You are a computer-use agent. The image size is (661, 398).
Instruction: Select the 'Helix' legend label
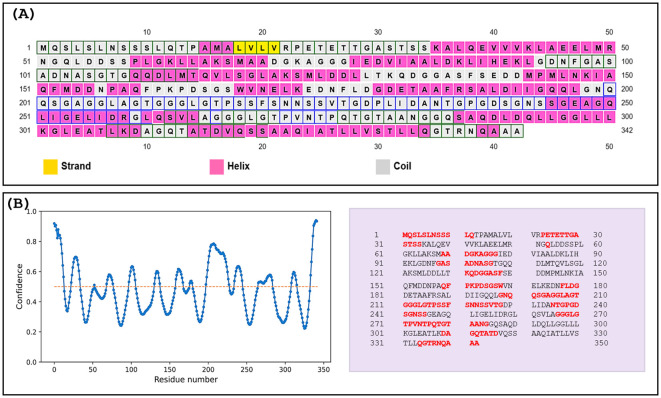[x=239, y=166]
